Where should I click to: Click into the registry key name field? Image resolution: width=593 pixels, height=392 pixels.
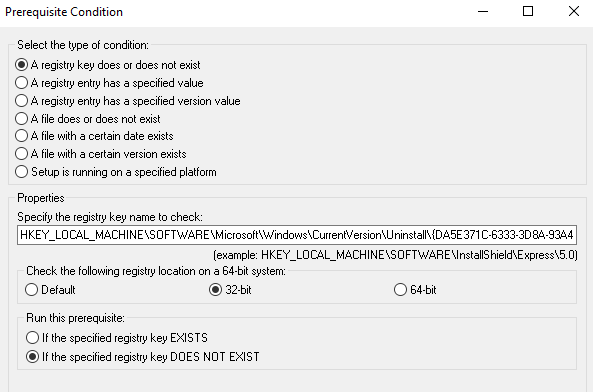click(297, 235)
